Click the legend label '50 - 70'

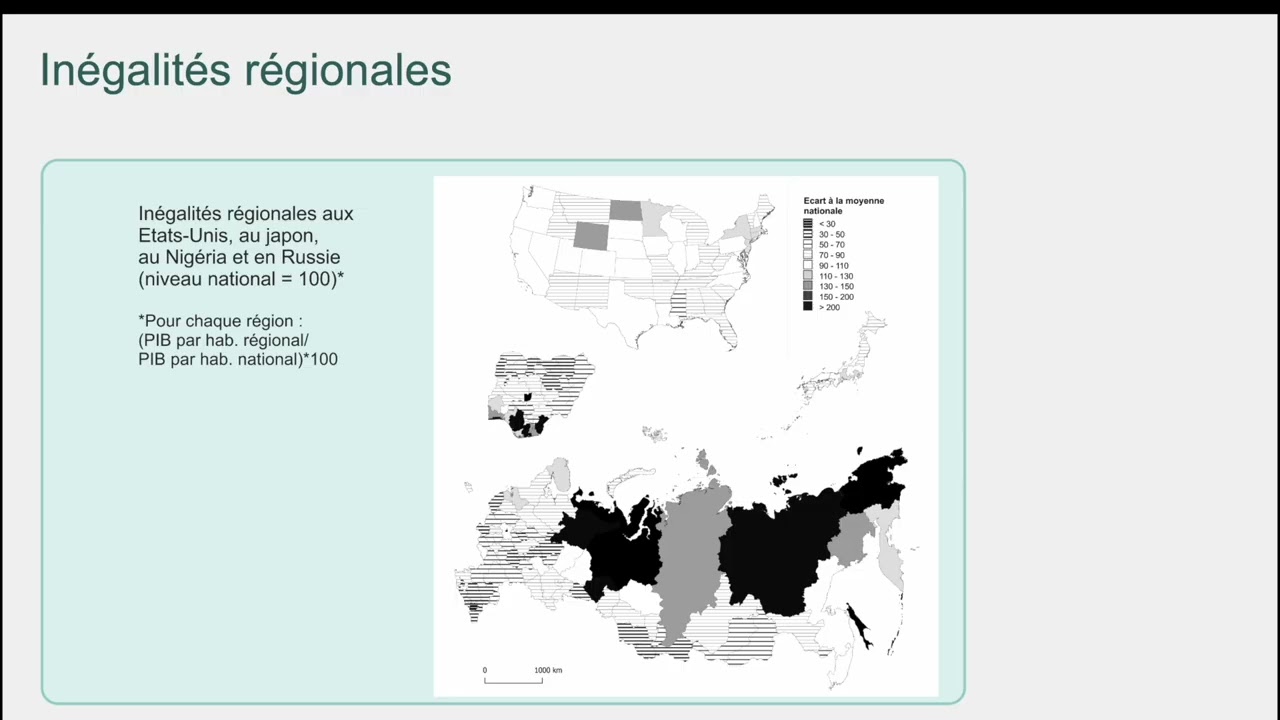(832, 245)
